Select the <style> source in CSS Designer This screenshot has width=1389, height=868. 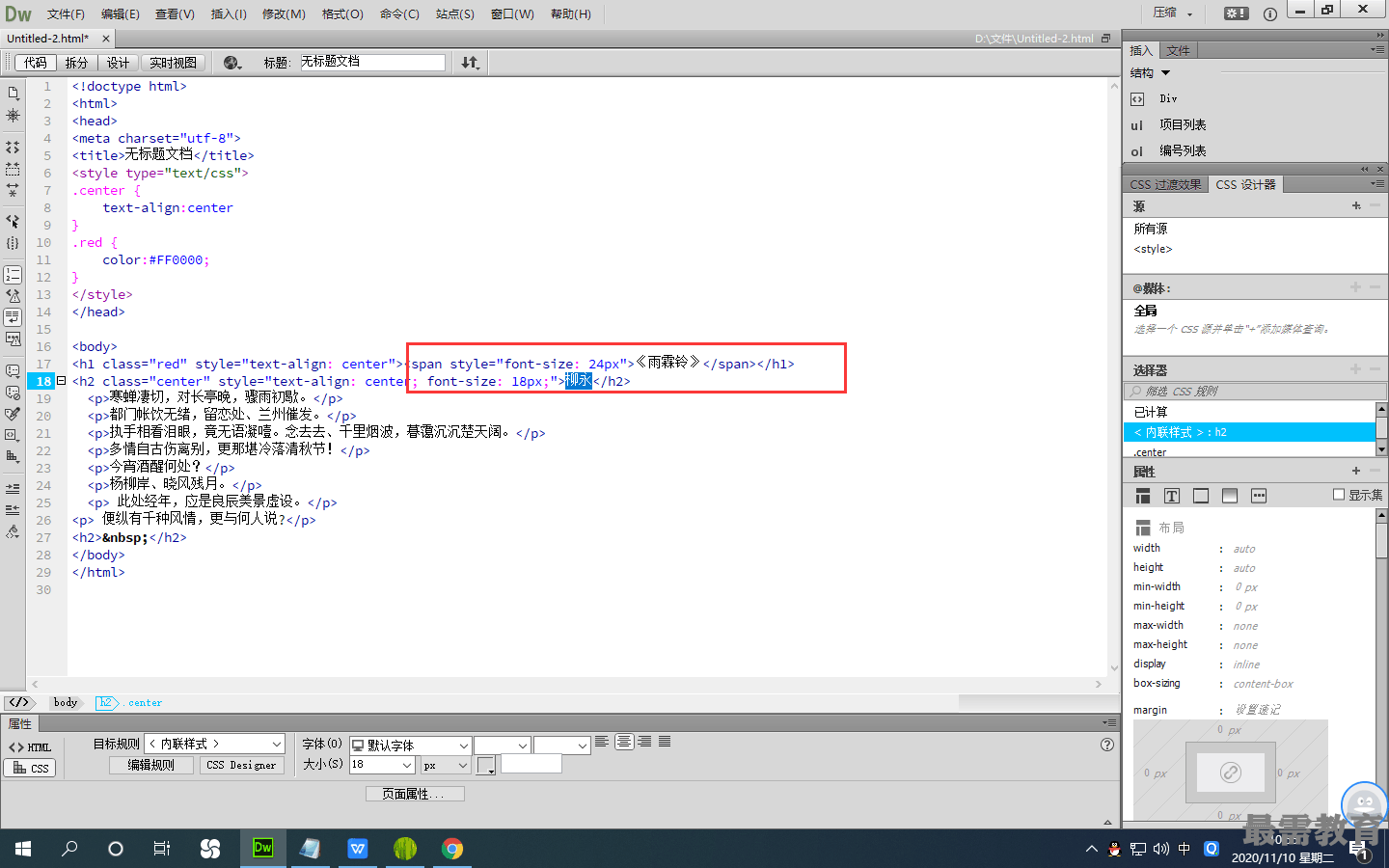pos(1153,249)
